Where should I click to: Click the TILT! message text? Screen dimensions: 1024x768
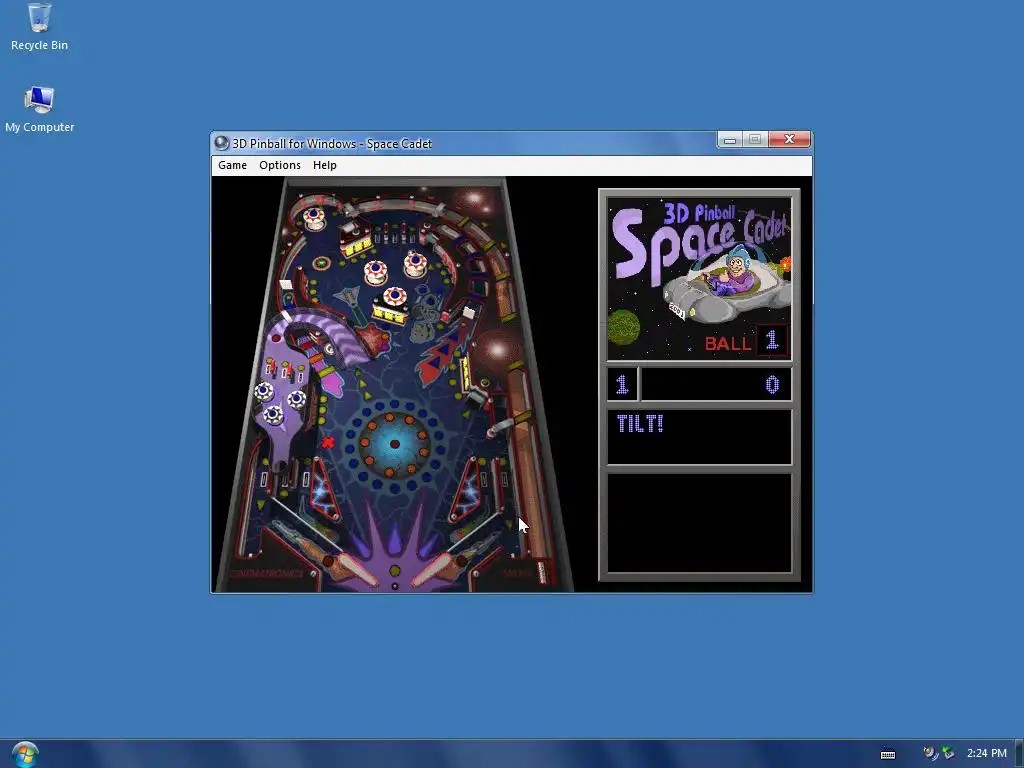click(640, 424)
